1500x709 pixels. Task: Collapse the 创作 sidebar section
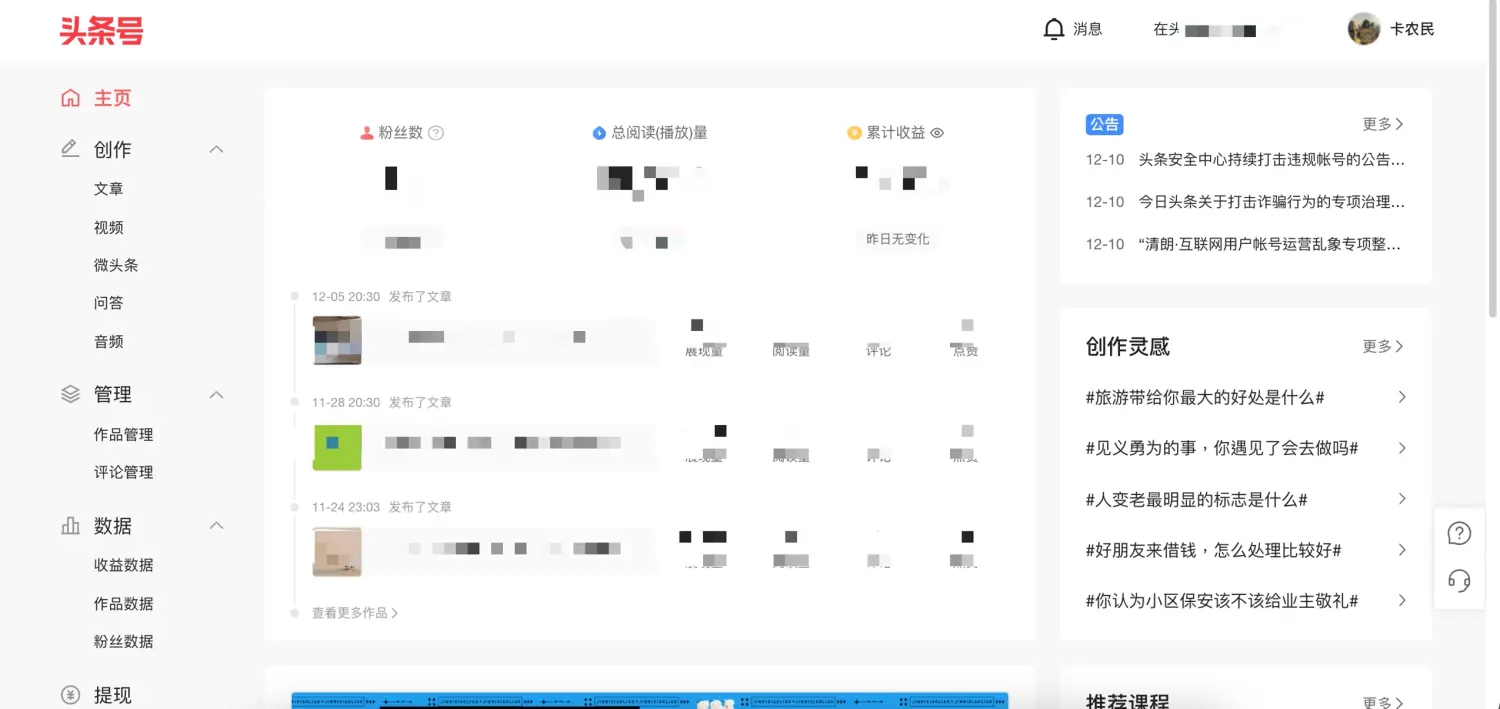click(x=216, y=149)
